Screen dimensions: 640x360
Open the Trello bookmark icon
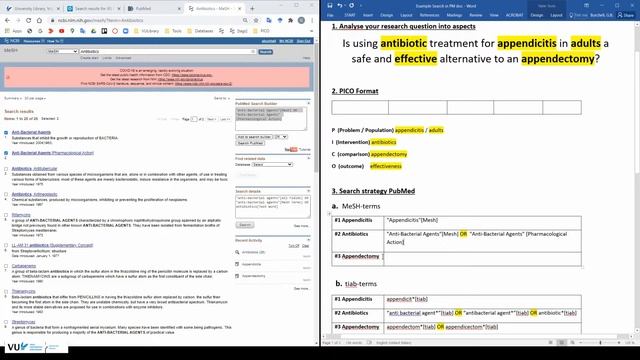tap(104, 31)
